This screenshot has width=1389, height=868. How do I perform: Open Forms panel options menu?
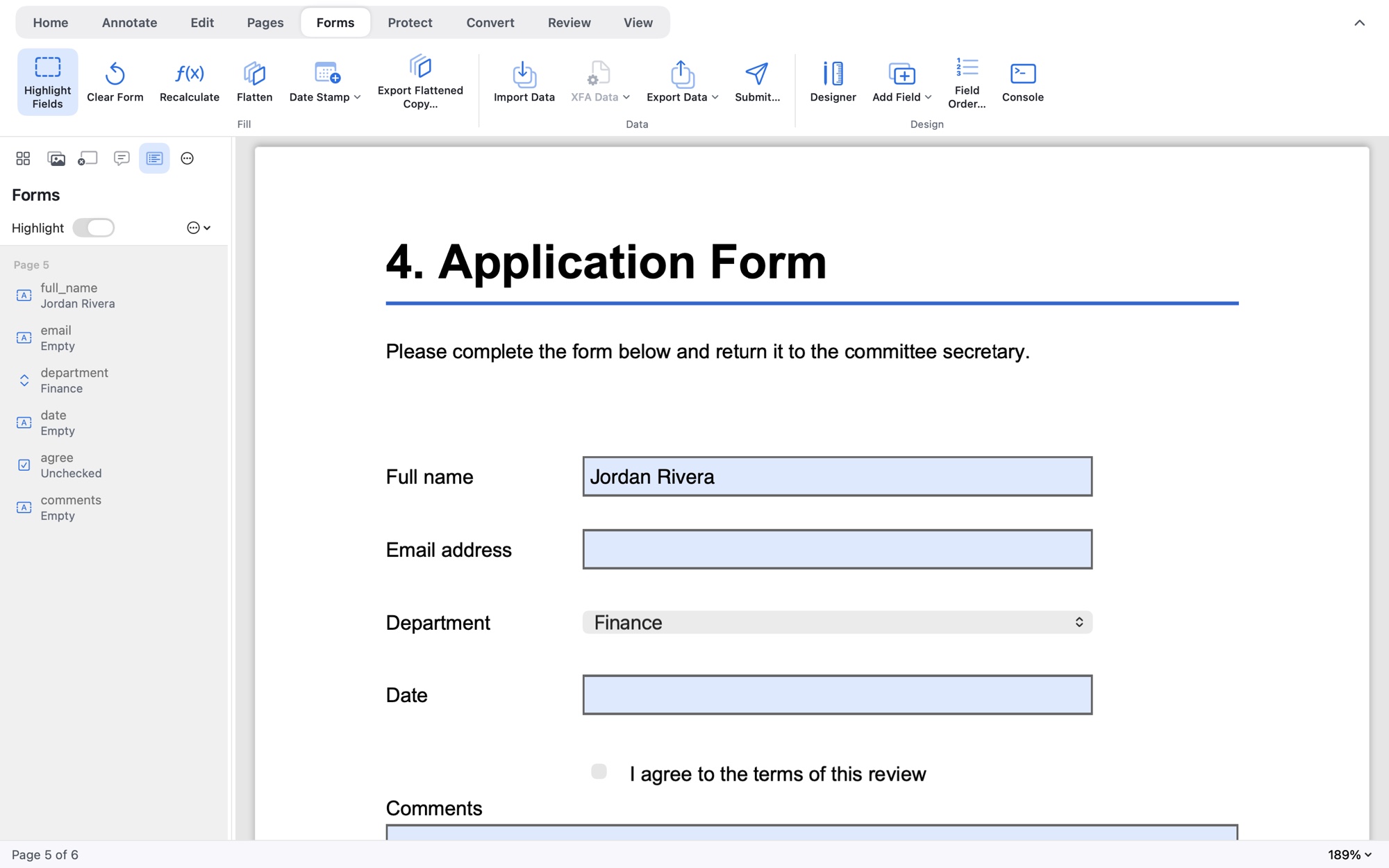coord(199,228)
